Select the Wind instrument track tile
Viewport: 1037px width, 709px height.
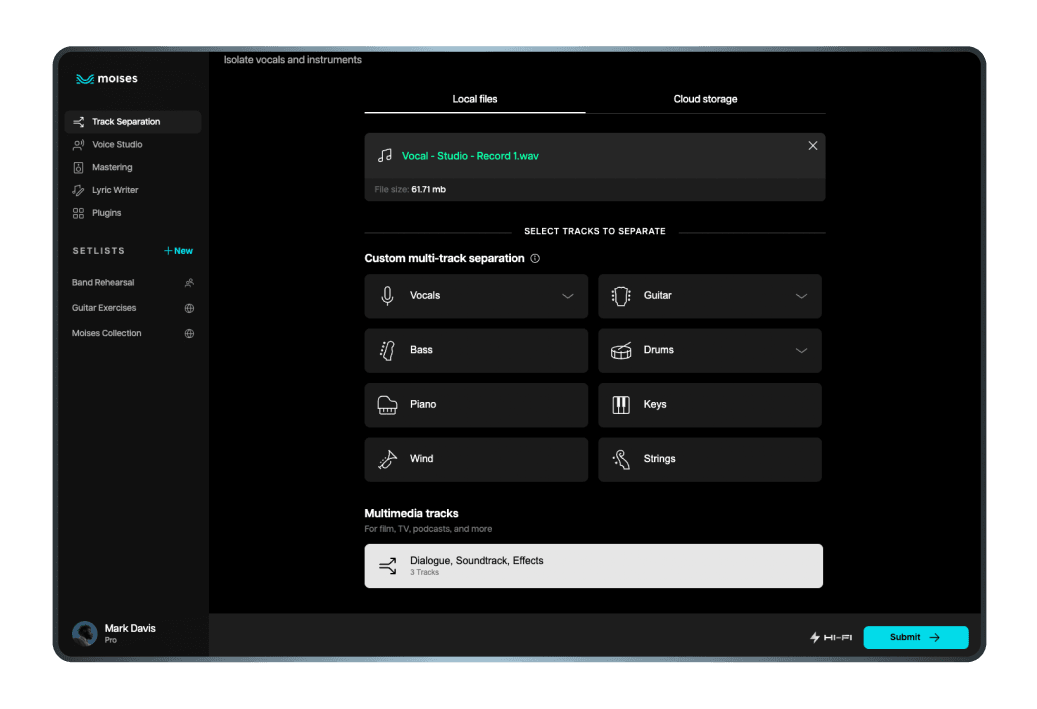(476, 459)
